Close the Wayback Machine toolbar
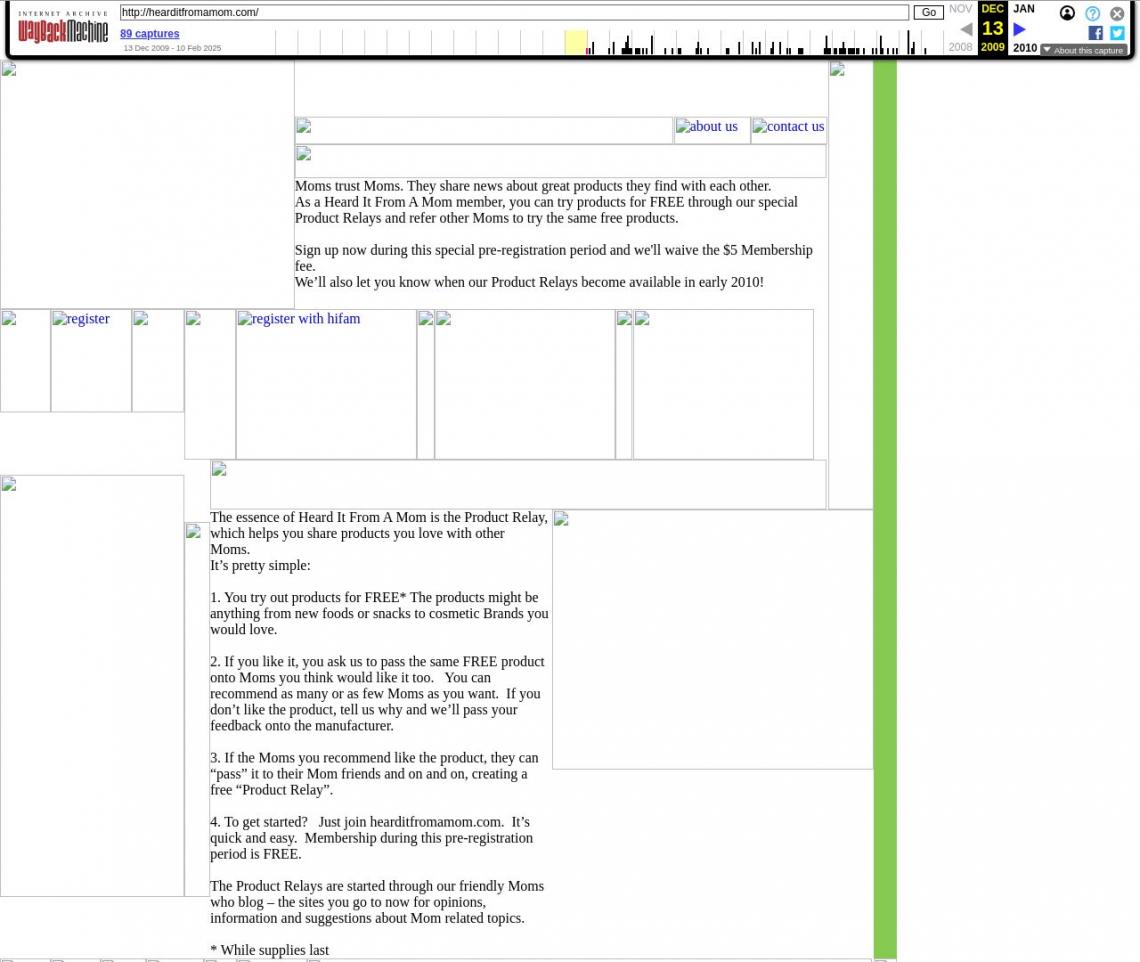Viewport: 1140px width, 962px height. pos(1117,13)
